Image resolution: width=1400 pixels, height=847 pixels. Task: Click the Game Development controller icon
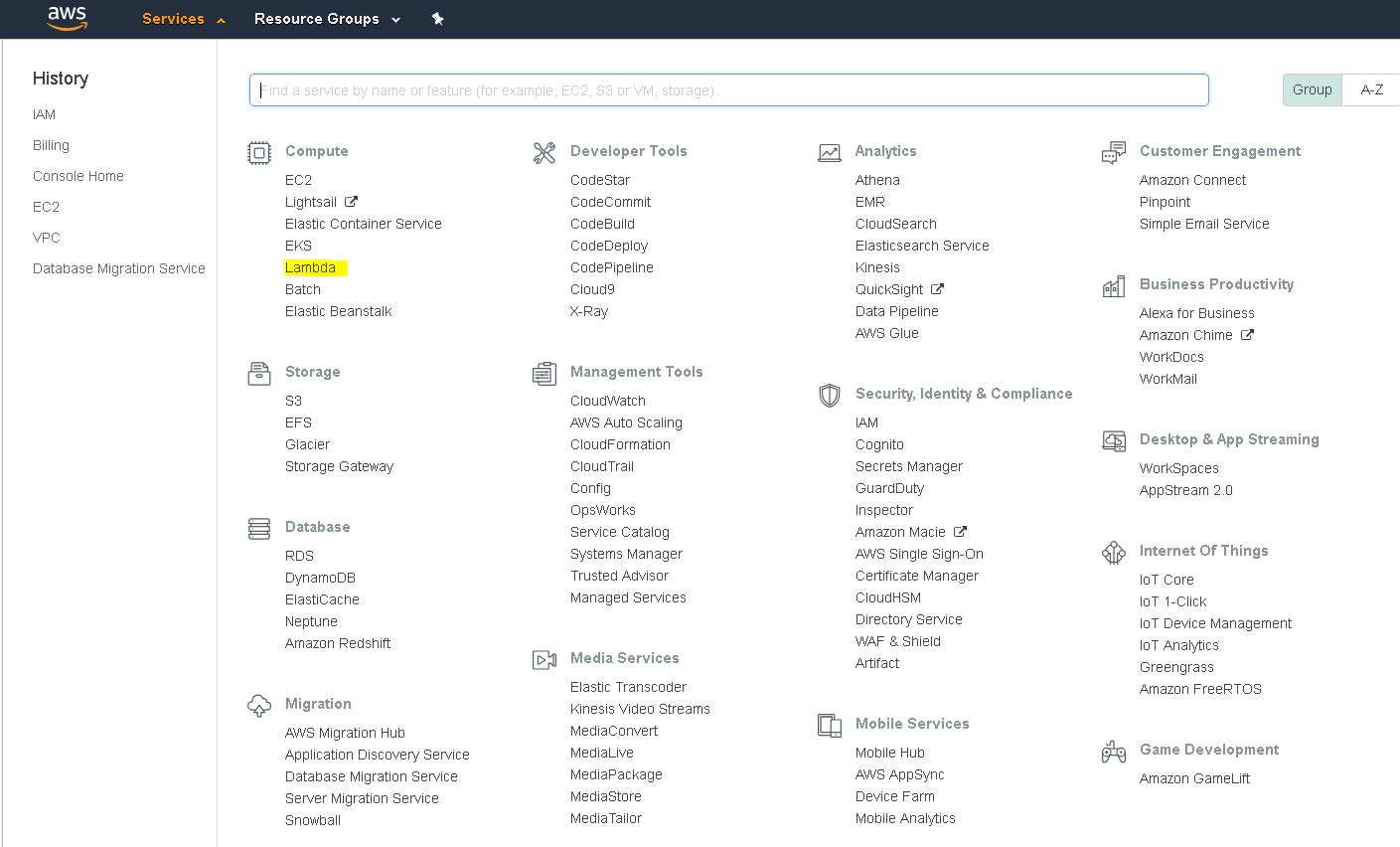tap(1114, 752)
